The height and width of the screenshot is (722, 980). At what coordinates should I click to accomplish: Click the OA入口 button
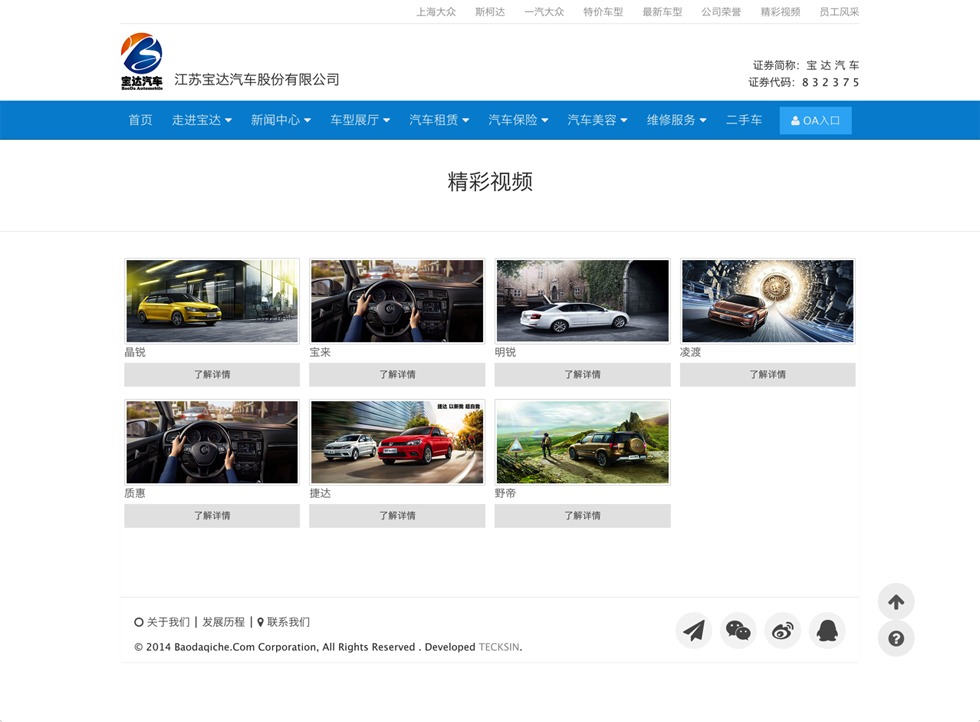(816, 121)
